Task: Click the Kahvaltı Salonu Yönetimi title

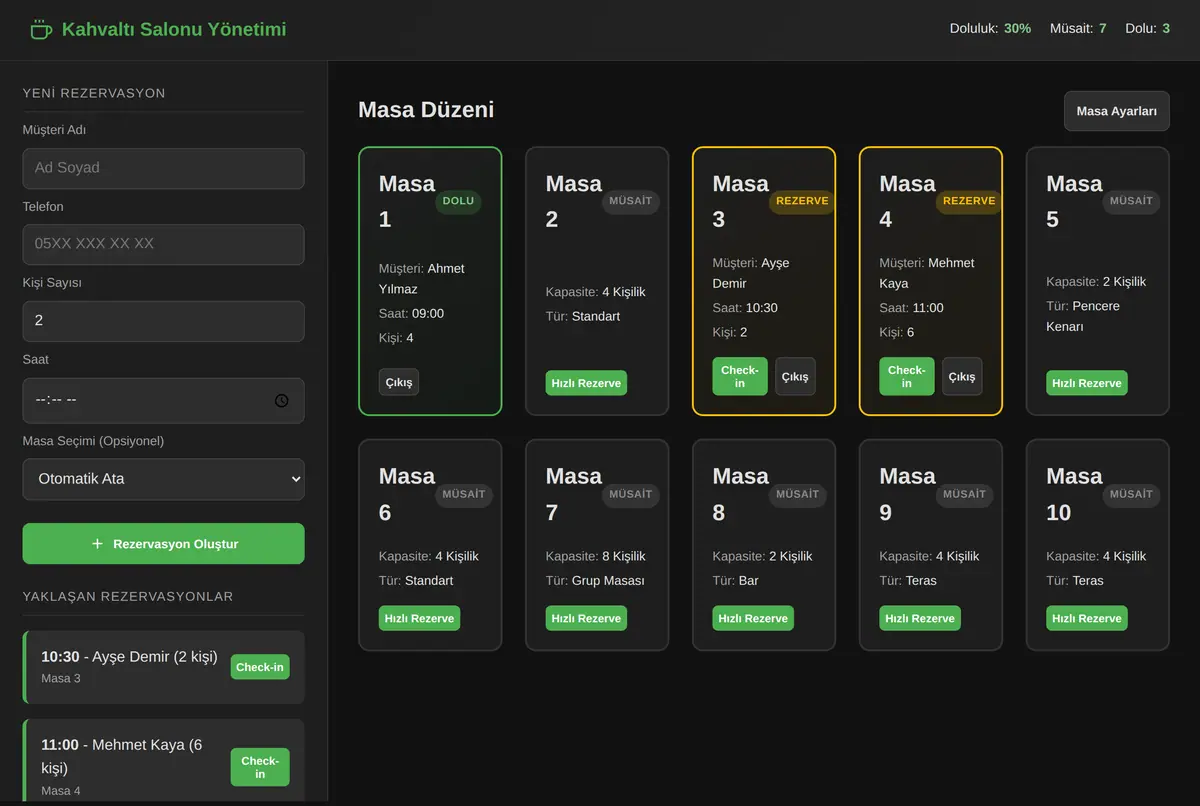Action: coord(174,29)
